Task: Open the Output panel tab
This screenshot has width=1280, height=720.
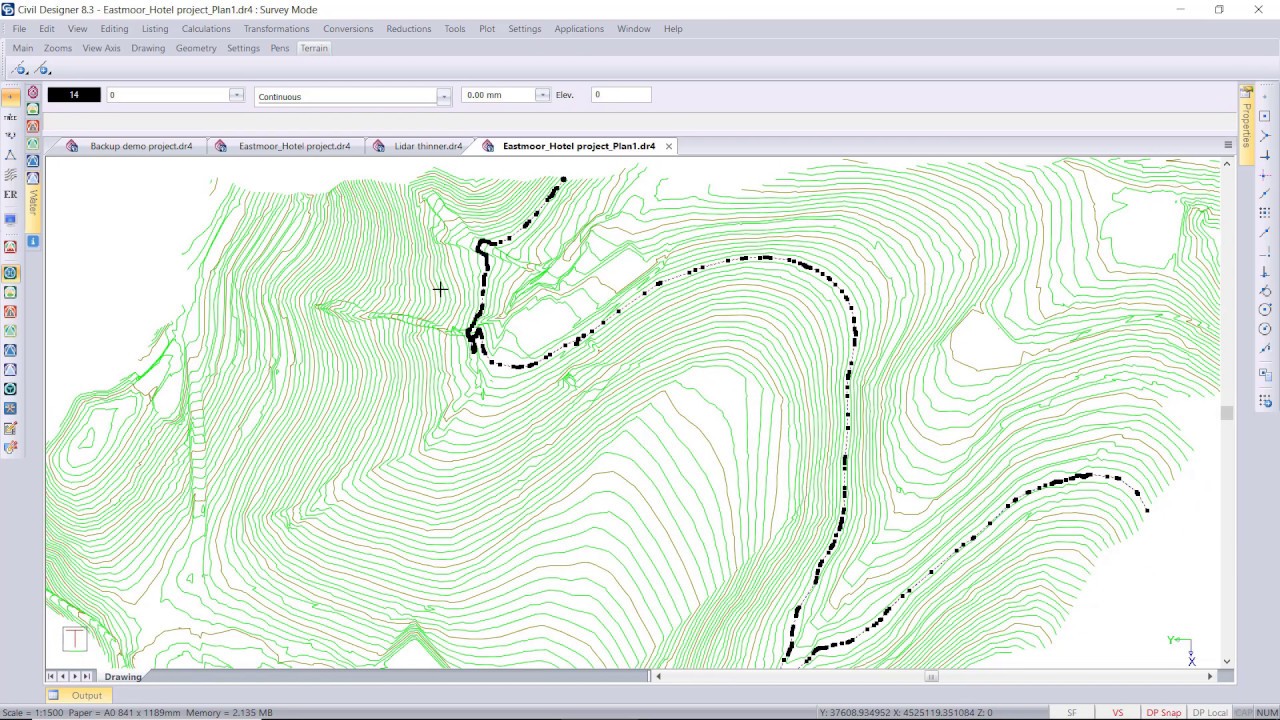Action: tap(78, 695)
